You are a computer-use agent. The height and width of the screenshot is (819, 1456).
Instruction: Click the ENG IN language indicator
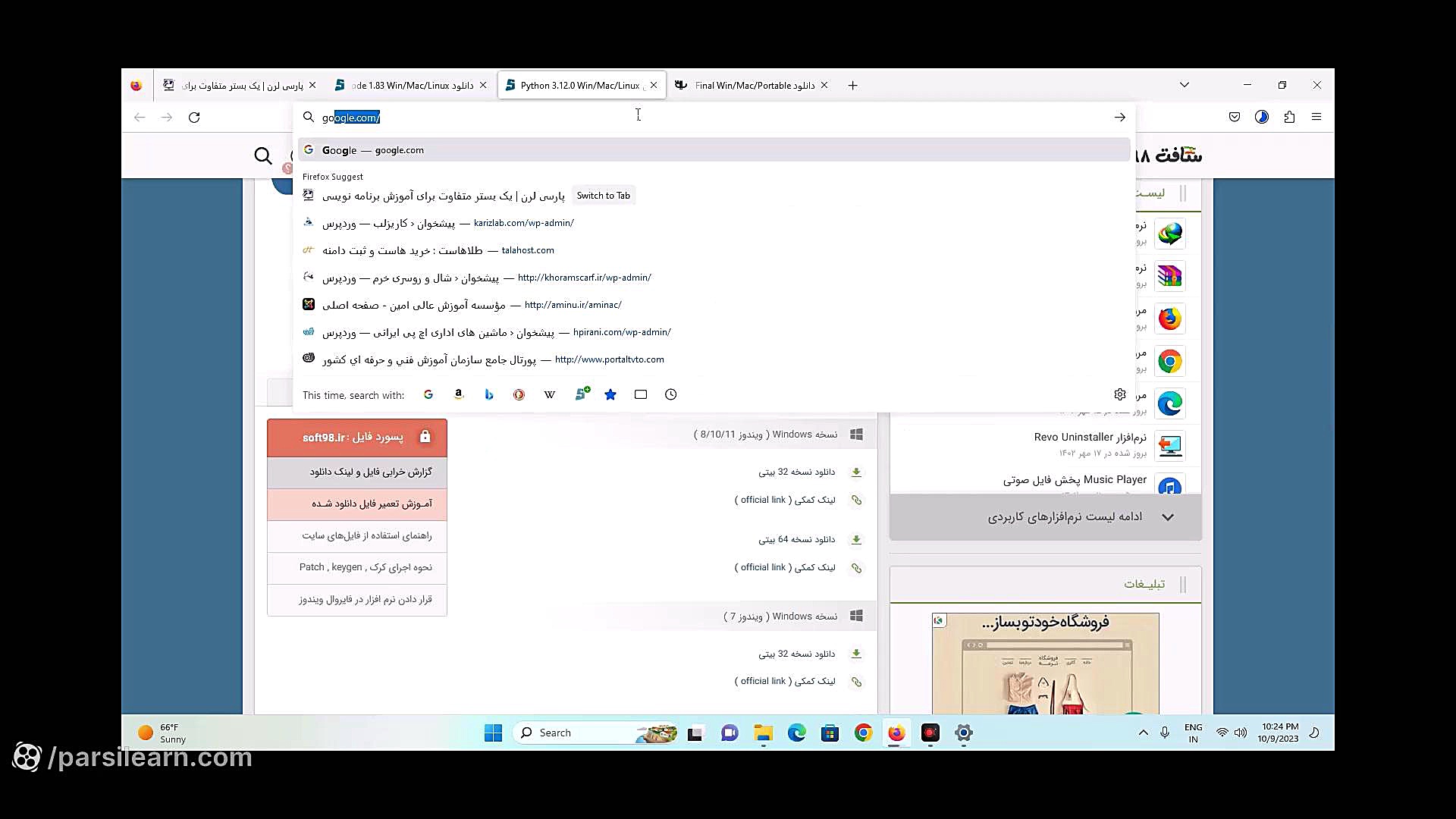click(x=1193, y=733)
